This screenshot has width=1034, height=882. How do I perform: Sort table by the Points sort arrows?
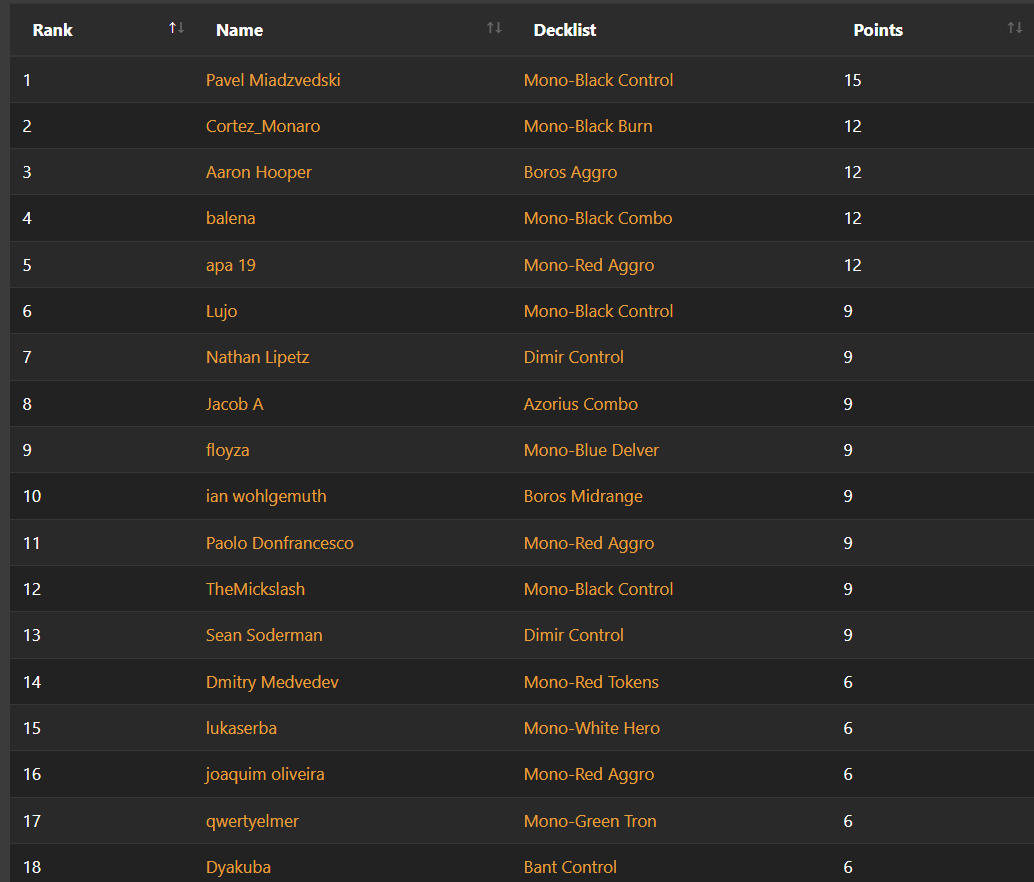(1014, 28)
